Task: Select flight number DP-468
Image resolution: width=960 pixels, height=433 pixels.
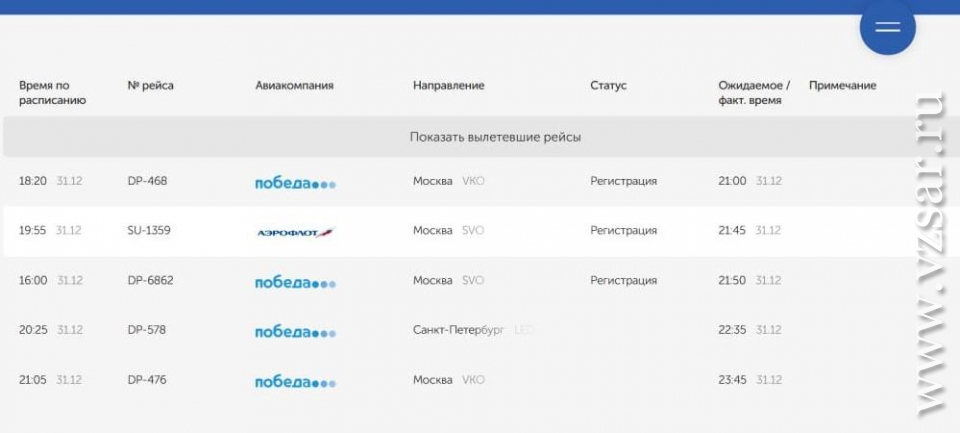Action: tap(148, 181)
